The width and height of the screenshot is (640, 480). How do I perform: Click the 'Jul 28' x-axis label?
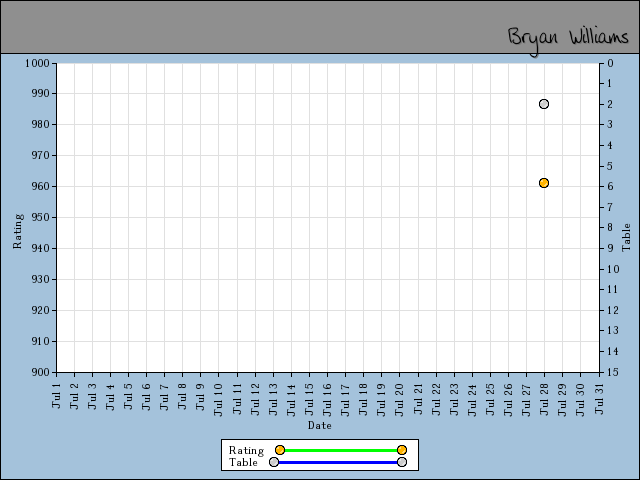click(x=544, y=400)
